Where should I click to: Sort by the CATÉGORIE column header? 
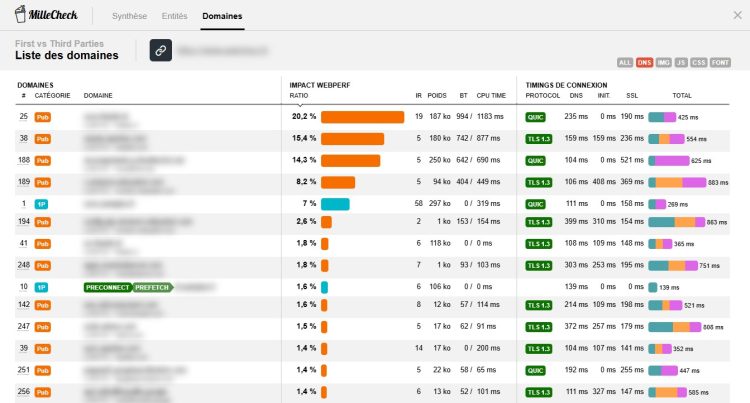tap(52, 96)
